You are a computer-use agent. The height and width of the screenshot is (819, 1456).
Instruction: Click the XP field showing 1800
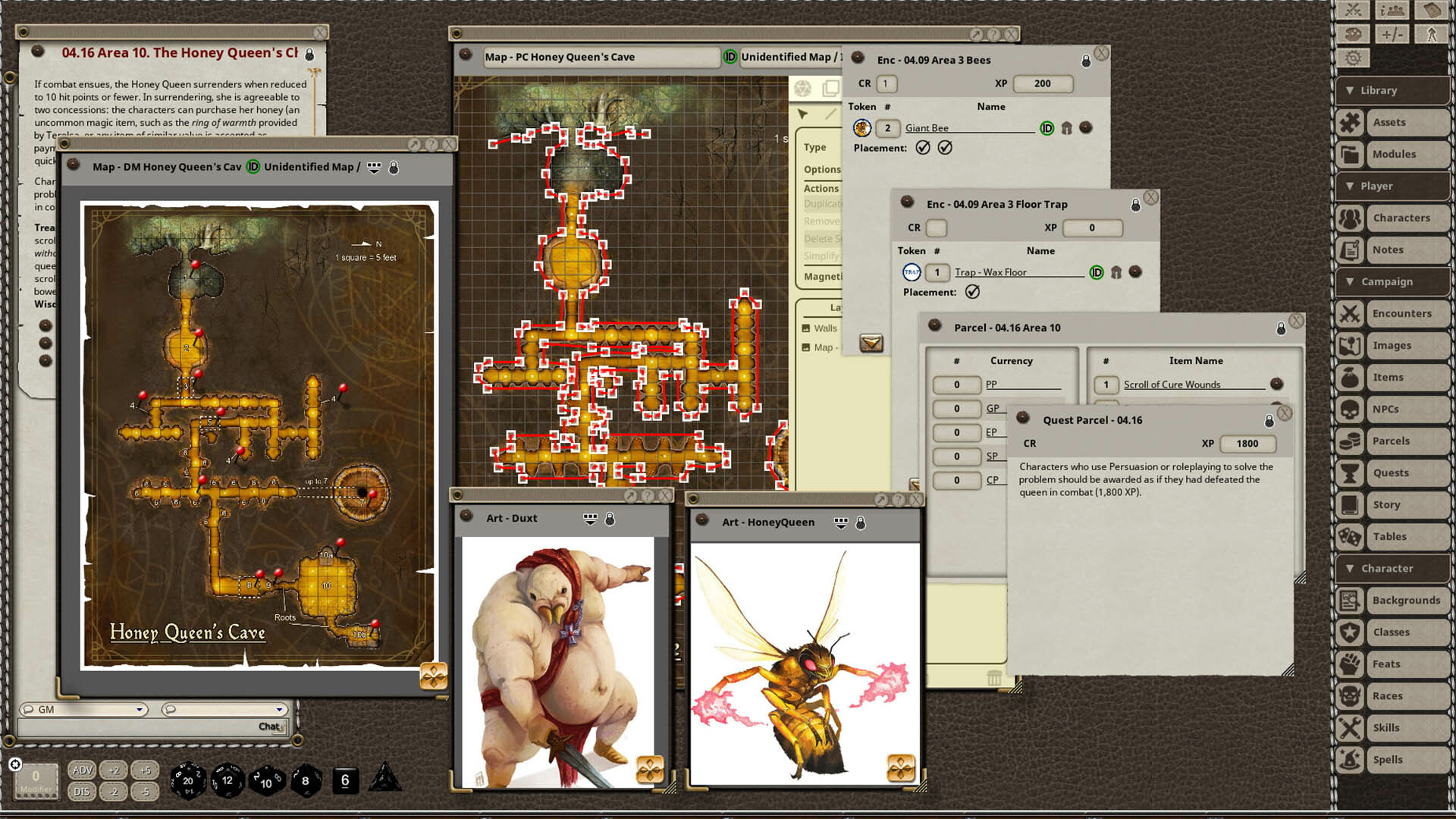click(x=1248, y=444)
